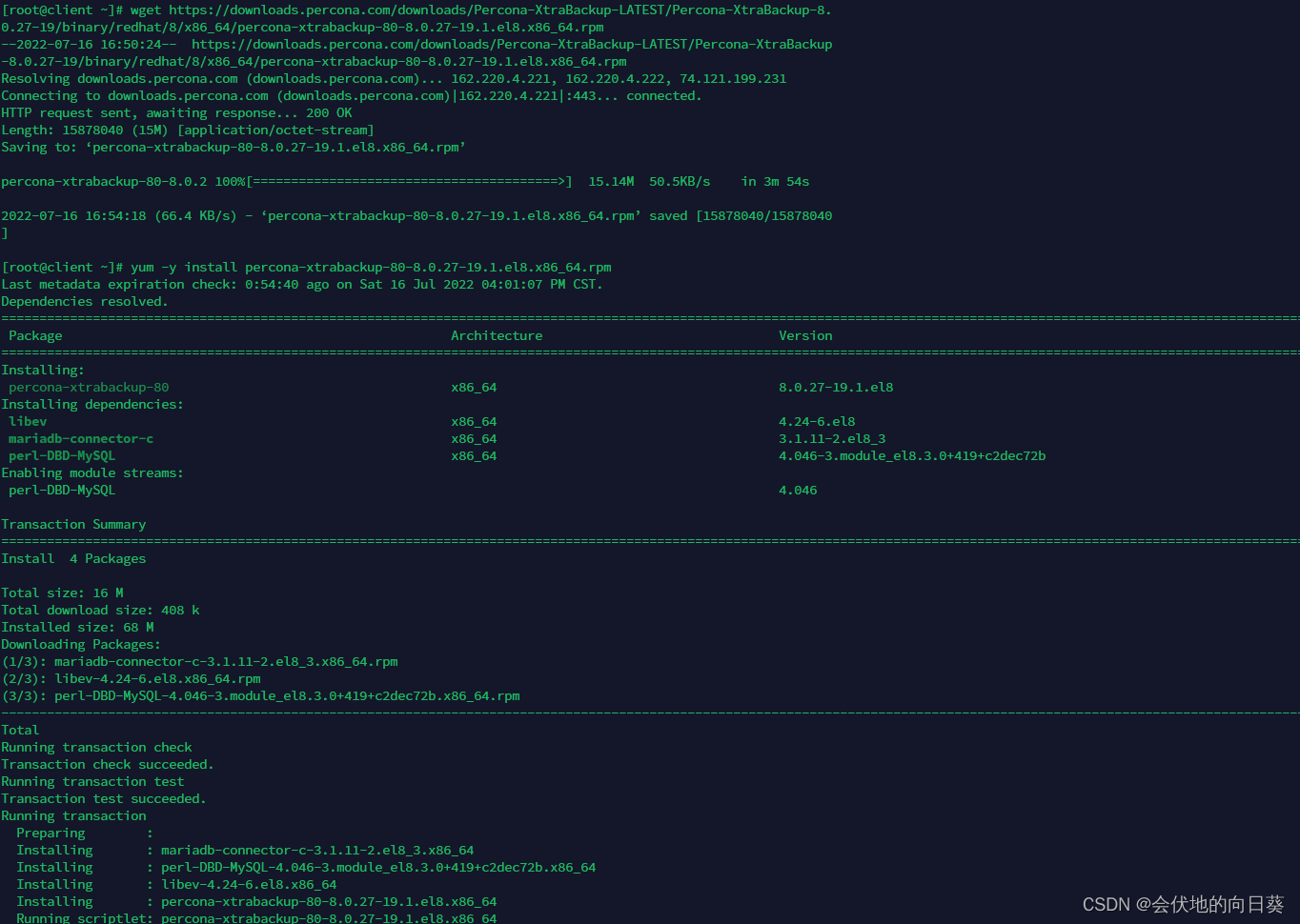Screen dimensions: 1300x924
Task: Click 'Length: 15878040 (15M)' line
Action: click(x=188, y=131)
